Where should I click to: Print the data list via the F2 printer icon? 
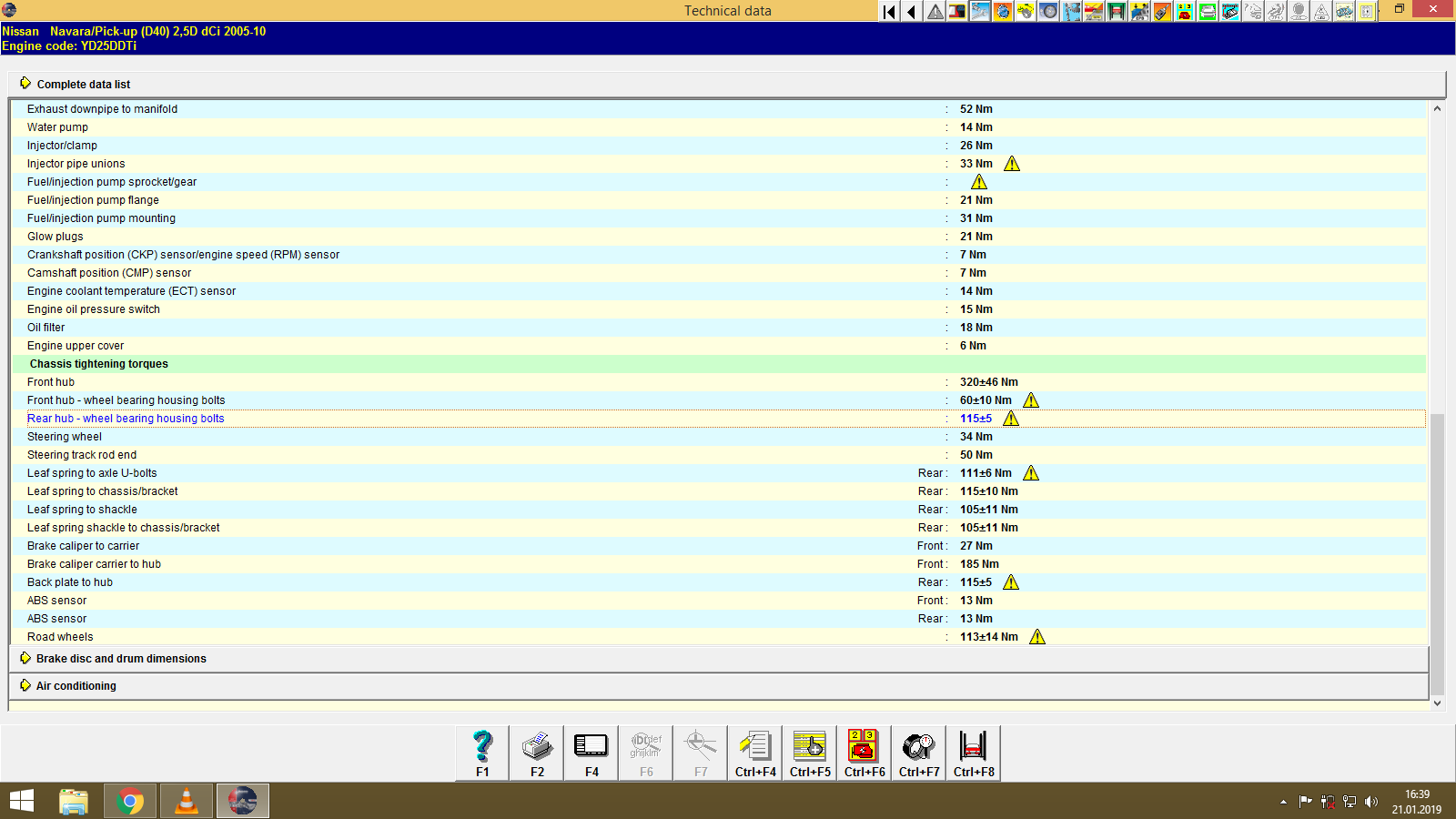(x=536, y=749)
